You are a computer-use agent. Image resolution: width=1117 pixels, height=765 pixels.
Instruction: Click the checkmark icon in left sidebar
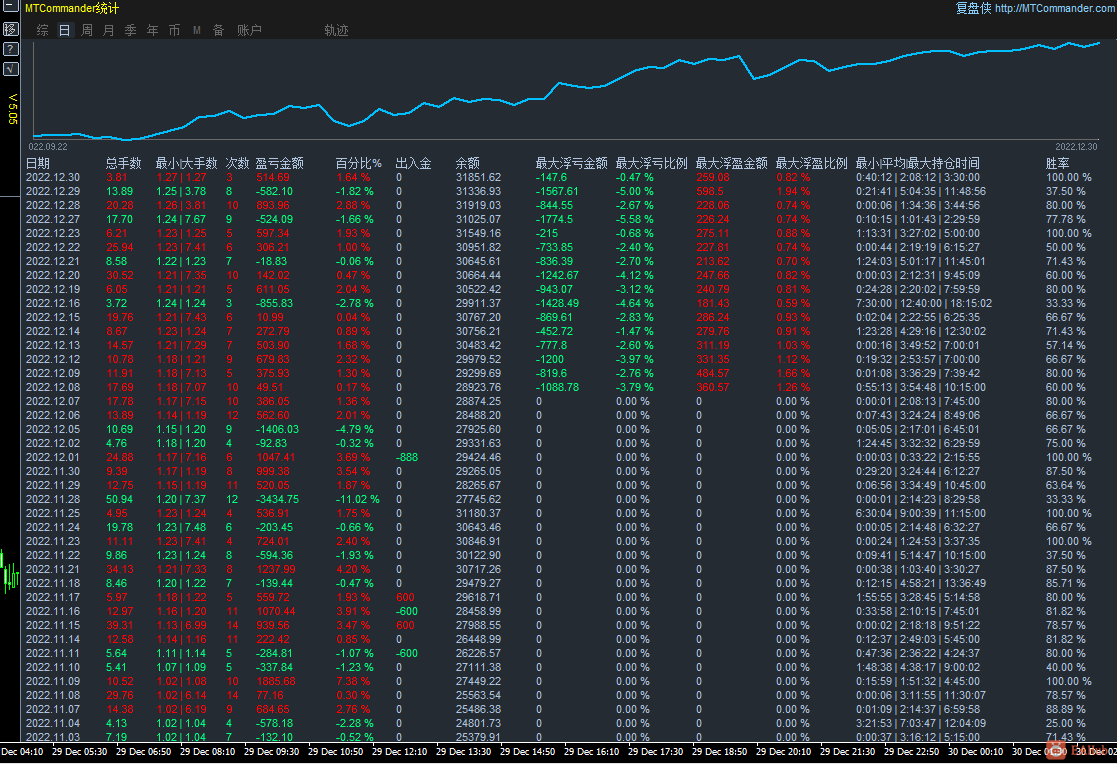pos(10,68)
